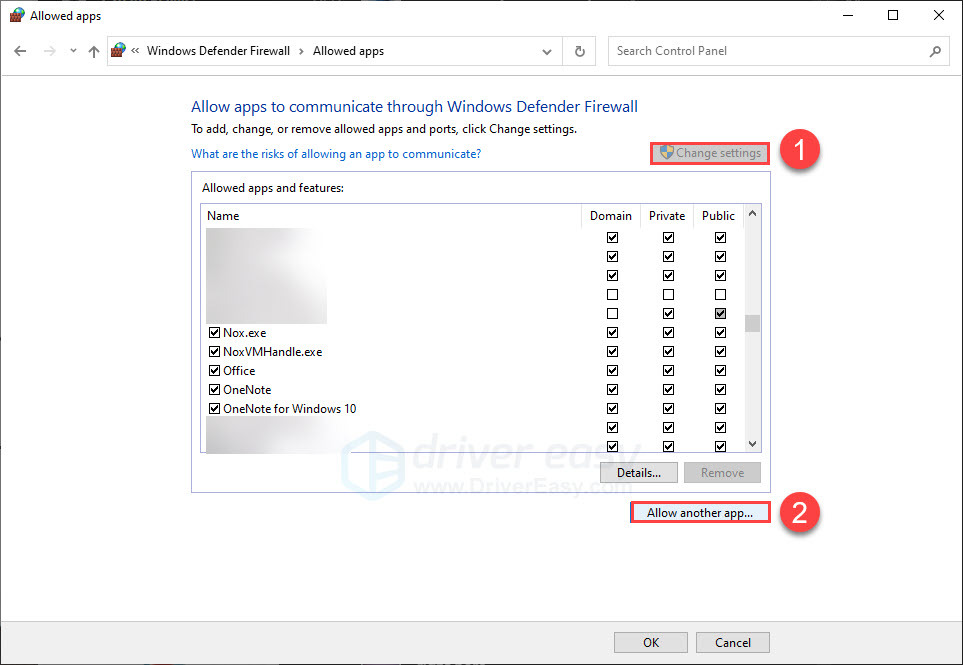Toggle Public checkbox for OneNote

(720, 390)
